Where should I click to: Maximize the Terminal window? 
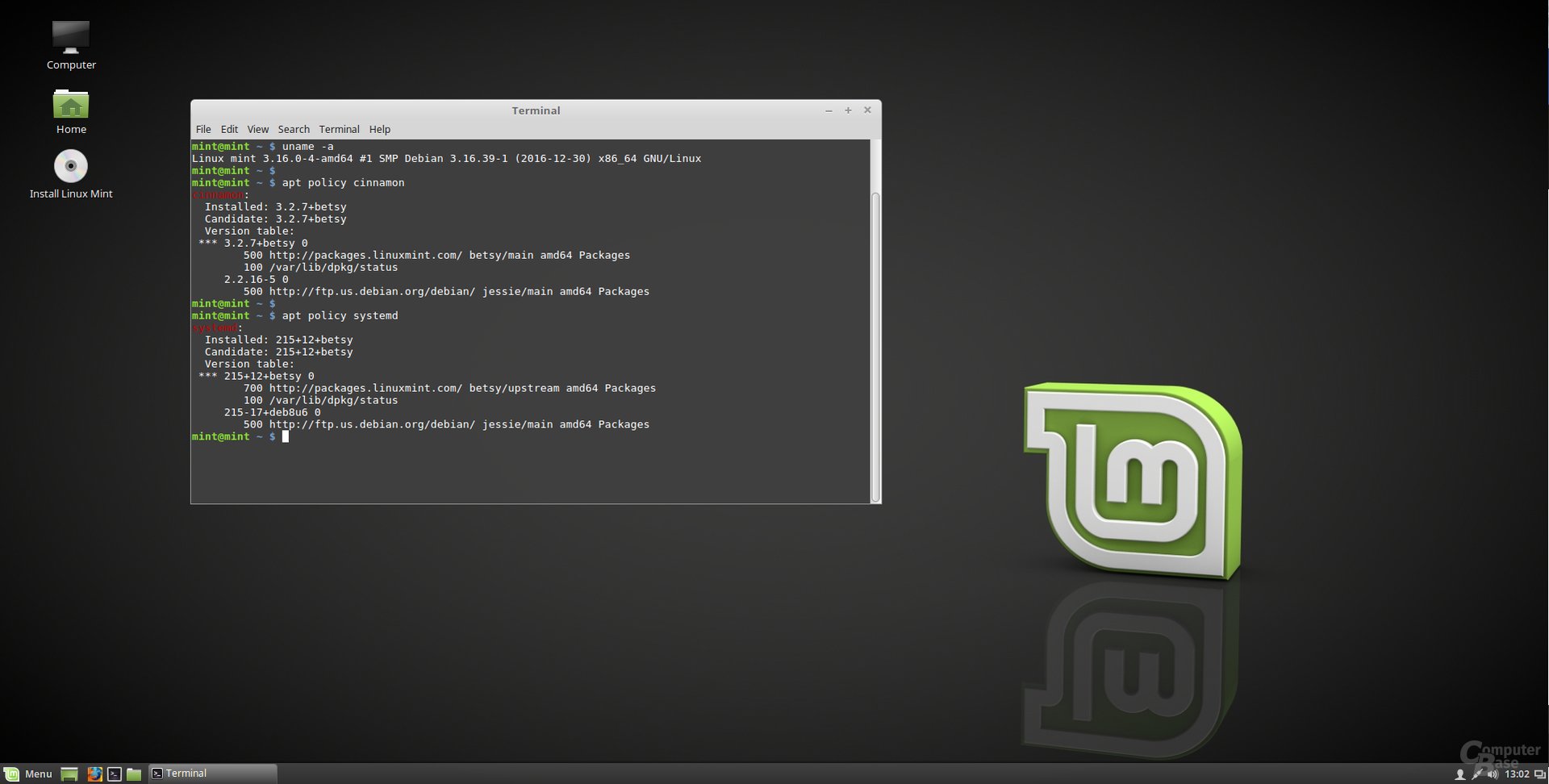(848, 111)
